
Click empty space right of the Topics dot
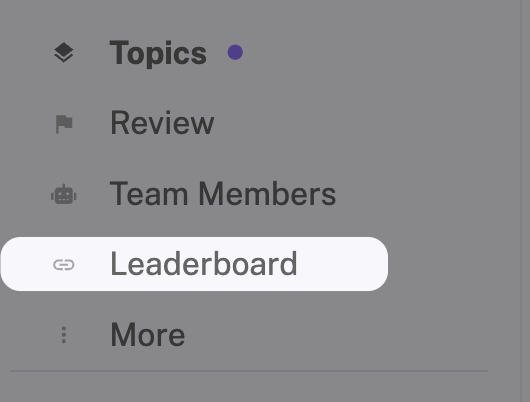372,53
